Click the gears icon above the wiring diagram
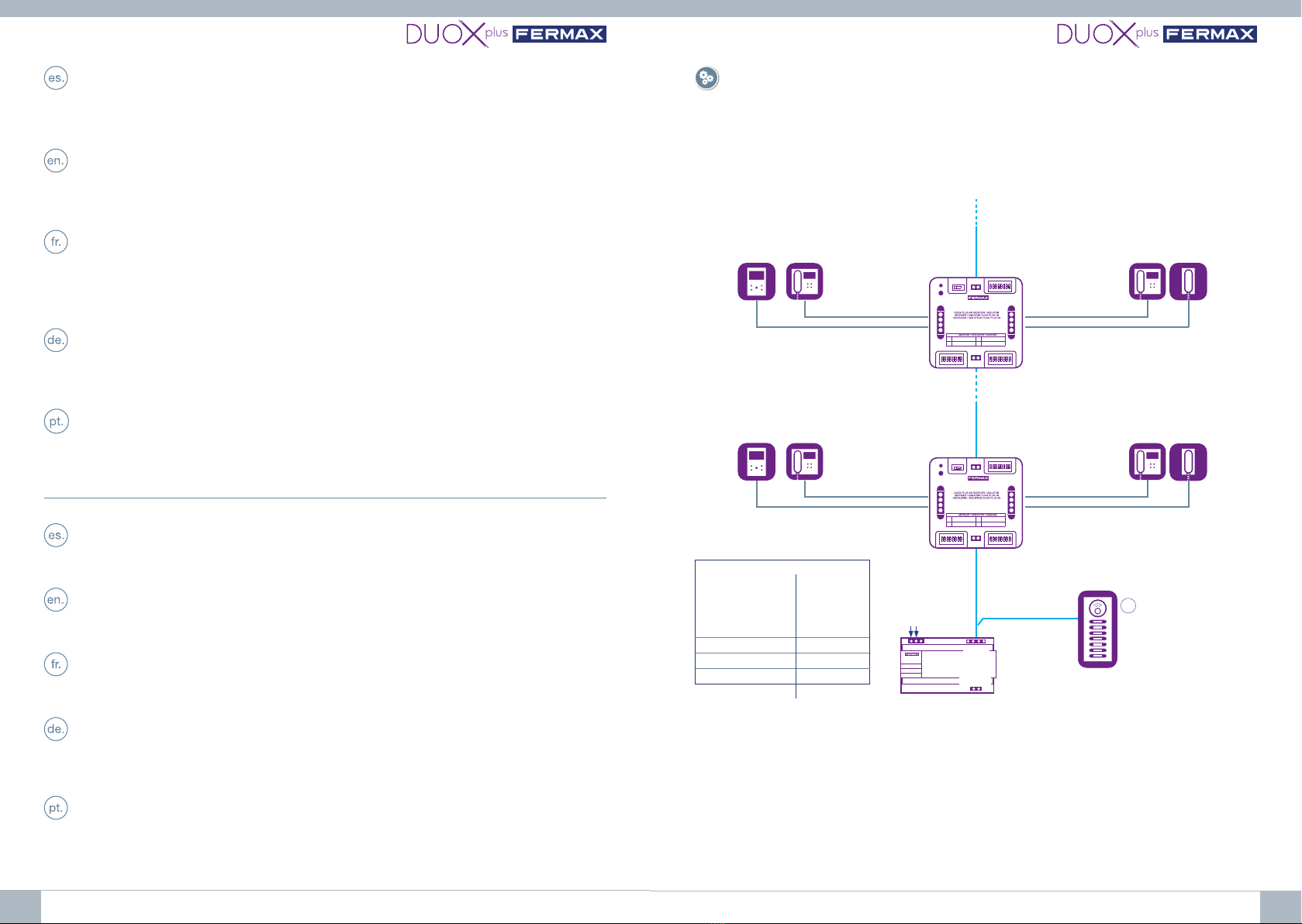The image size is (1302, 924). click(706, 78)
